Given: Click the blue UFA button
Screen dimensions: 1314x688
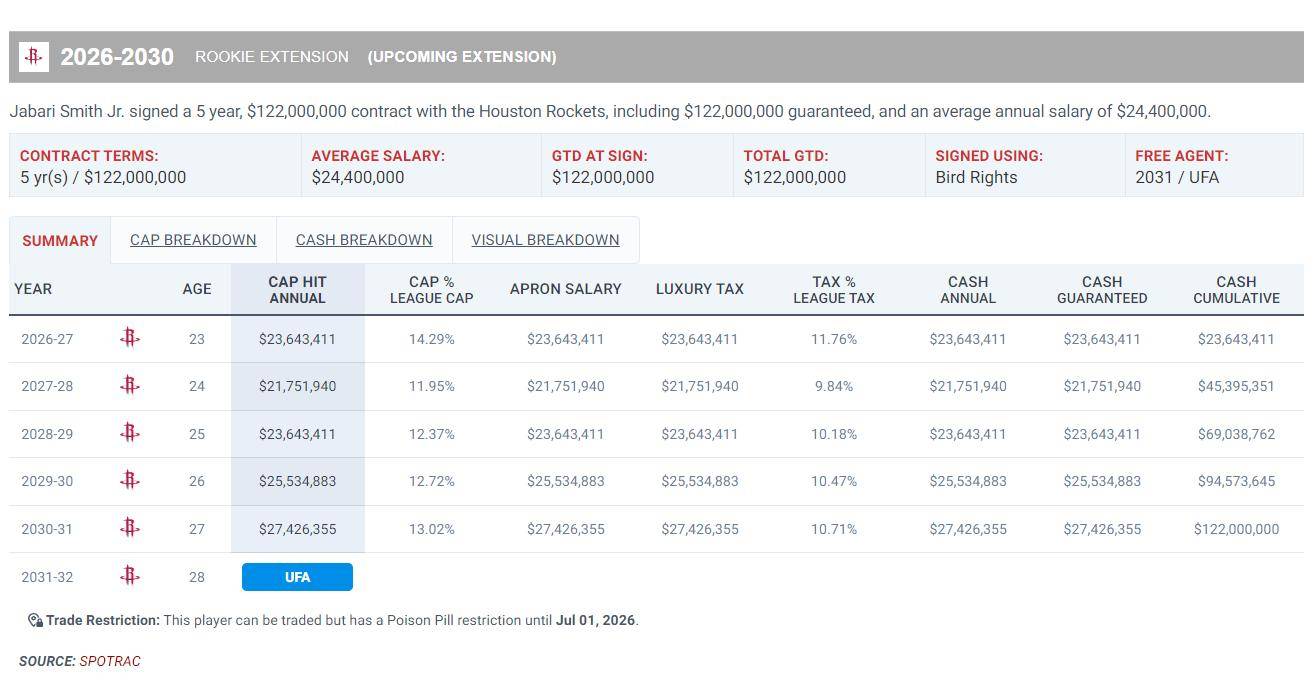Looking at the screenshot, I should coord(297,577).
